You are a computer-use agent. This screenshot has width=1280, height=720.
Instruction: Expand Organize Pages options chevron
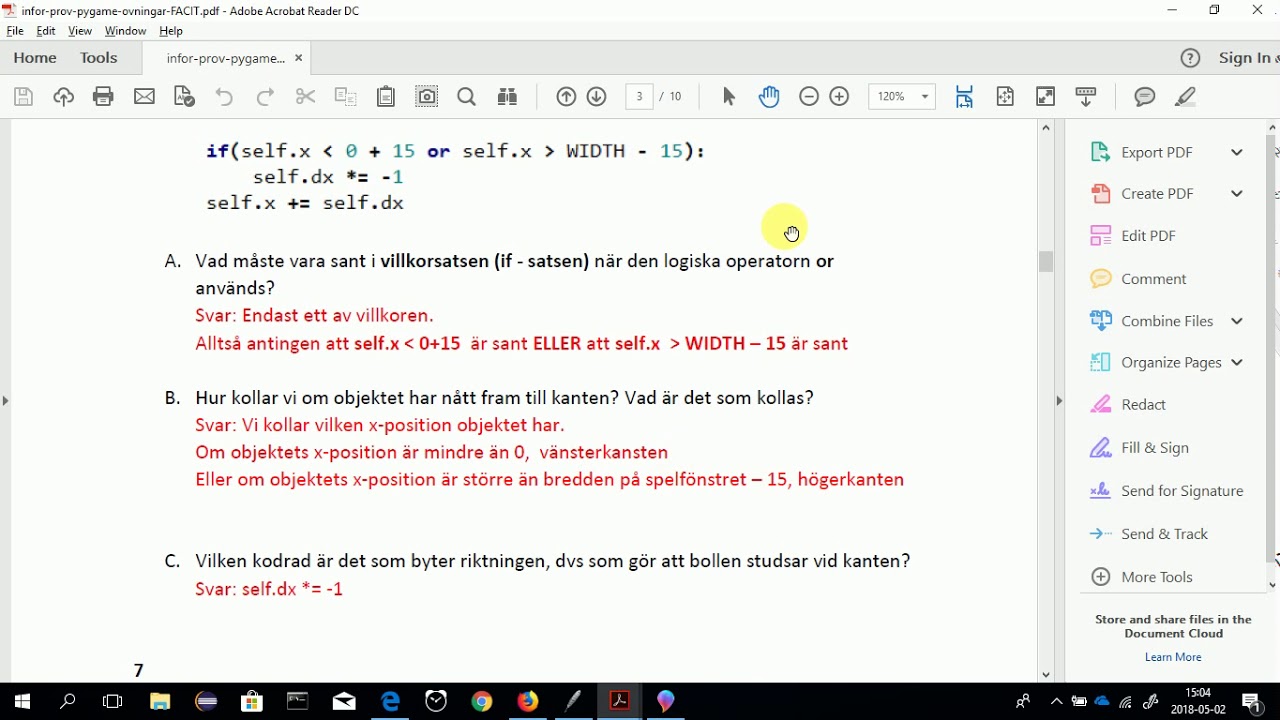tap(1237, 363)
